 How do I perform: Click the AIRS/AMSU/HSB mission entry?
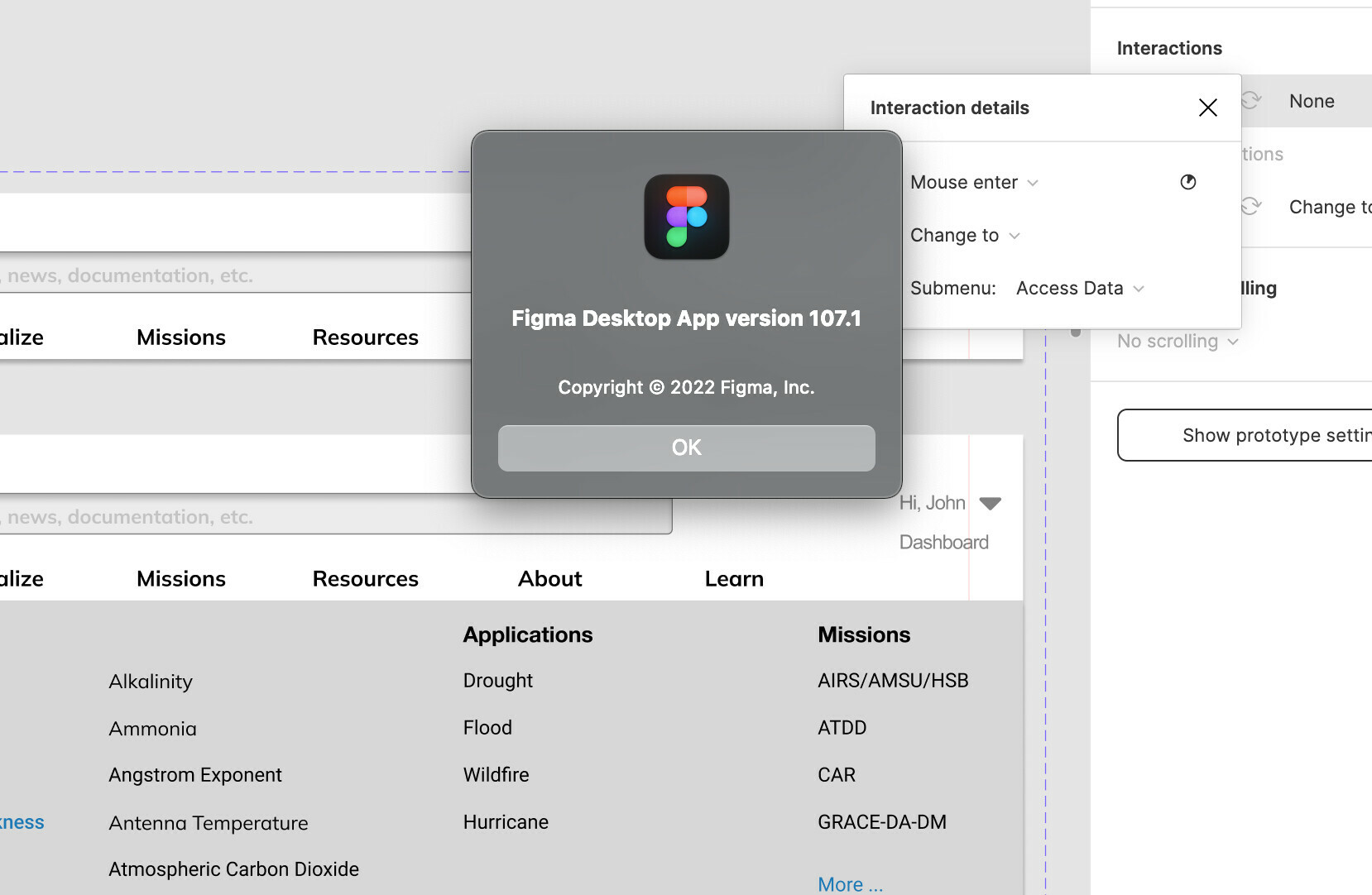[x=893, y=681]
